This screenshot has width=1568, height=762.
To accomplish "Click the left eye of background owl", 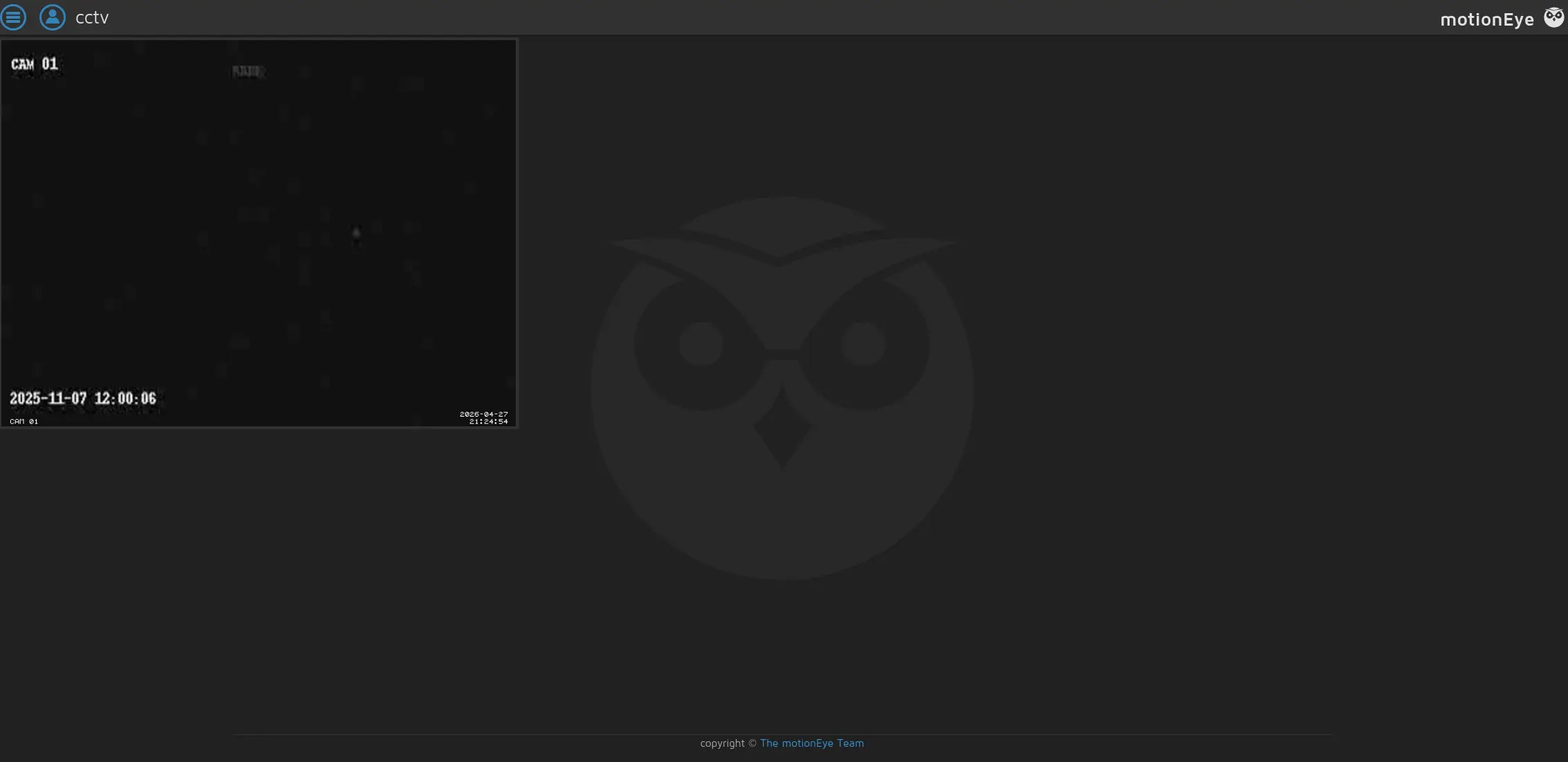I will [701, 344].
